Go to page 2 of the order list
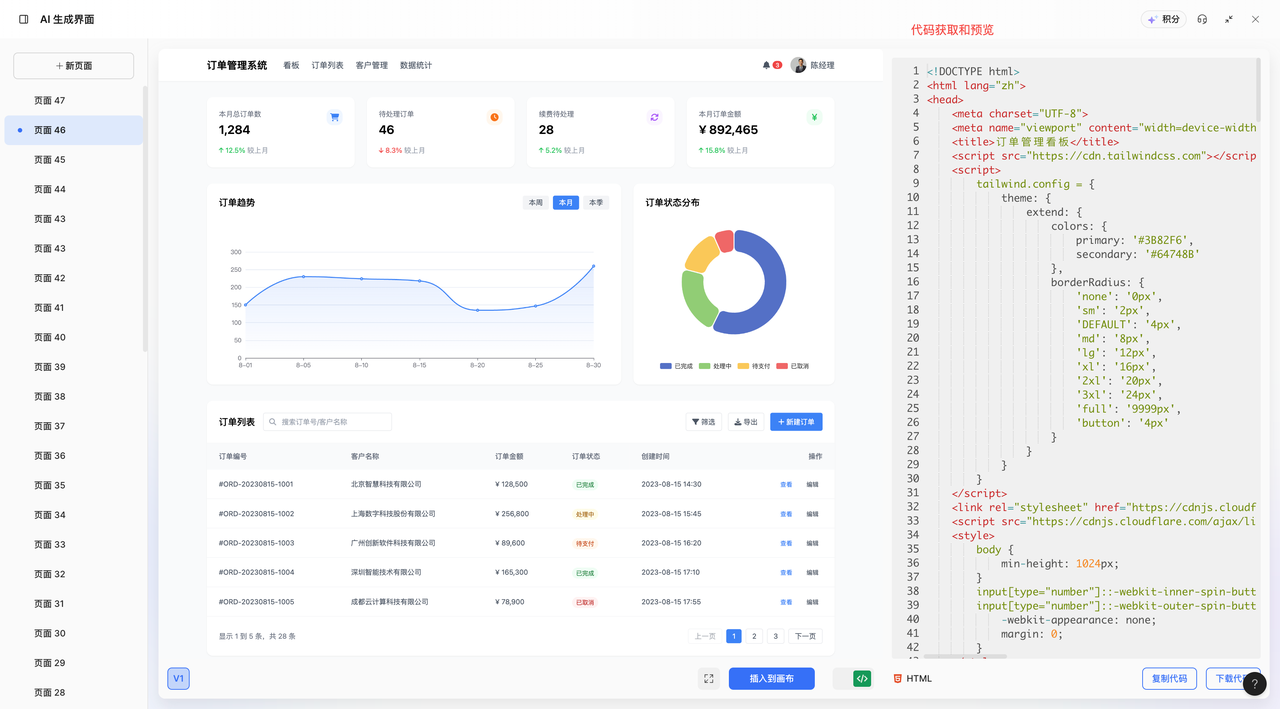Screen dimensions: 1280x709 [755, 636]
